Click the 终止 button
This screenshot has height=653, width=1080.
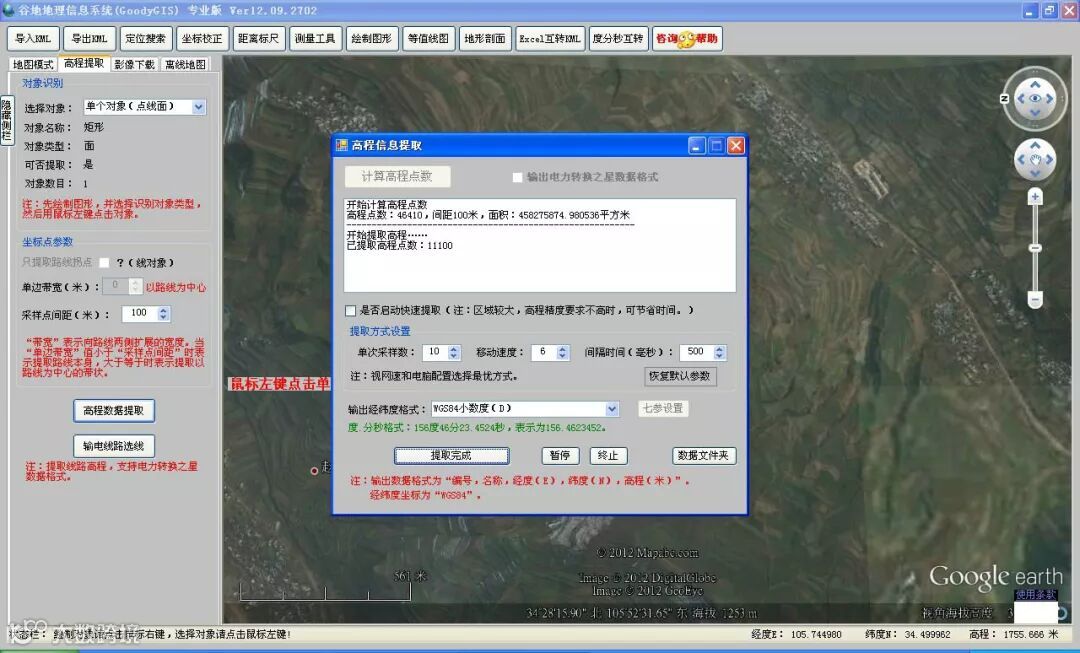click(x=608, y=455)
